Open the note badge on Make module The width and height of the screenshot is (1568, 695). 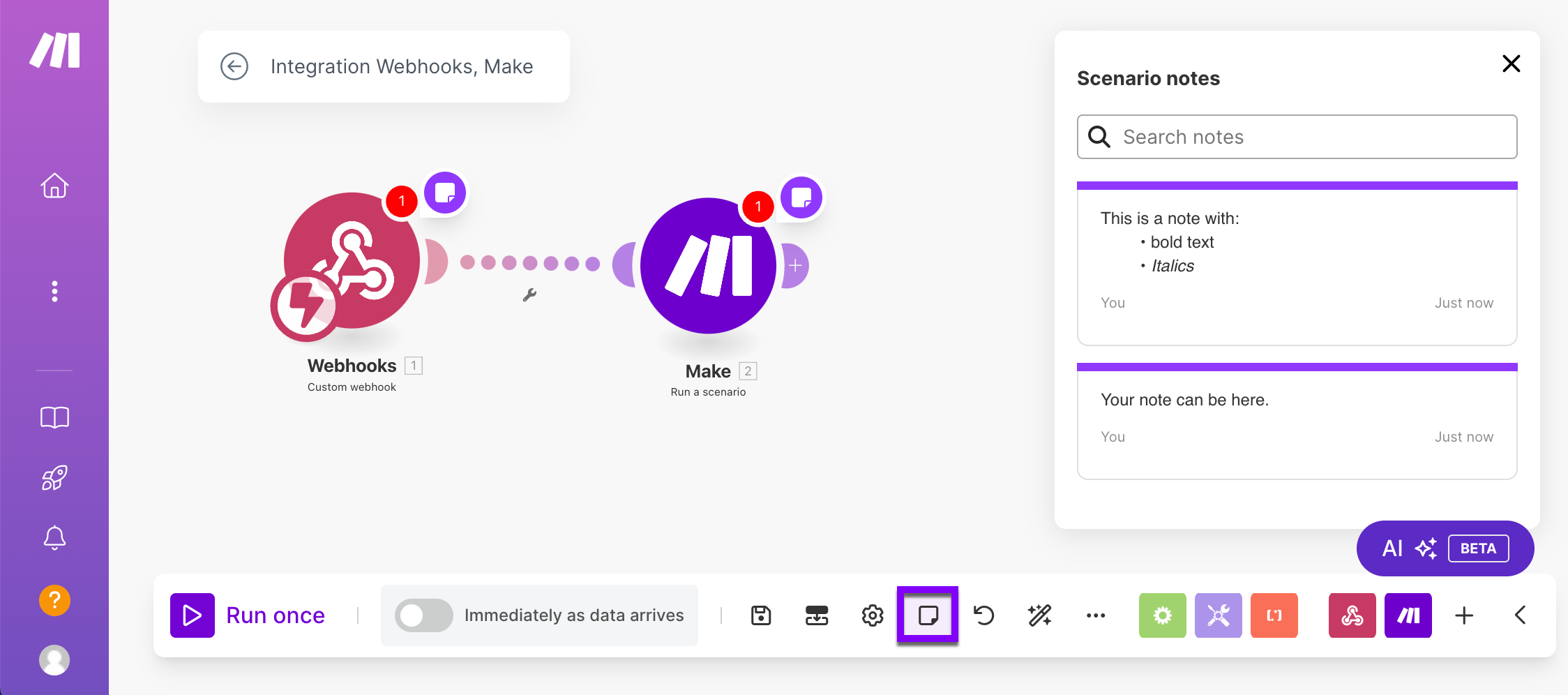[x=801, y=197]
